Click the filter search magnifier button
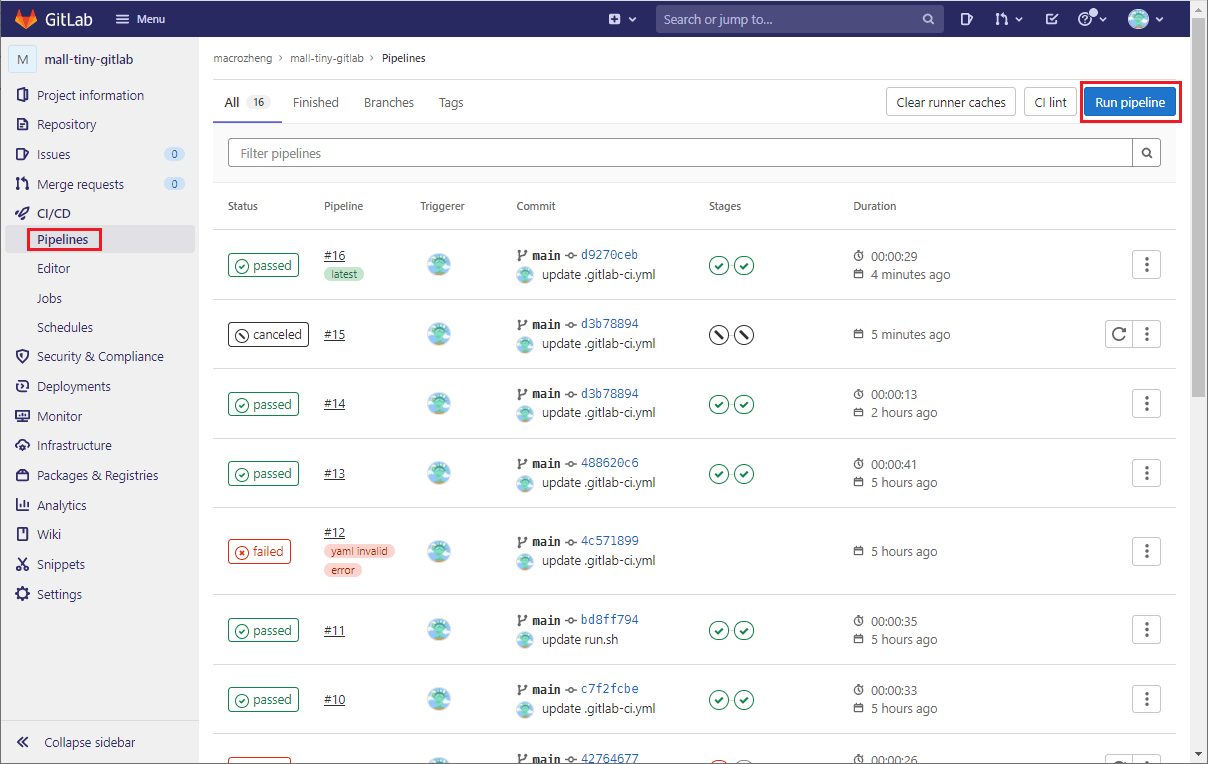Viewport: 1208px width, 764px height. 1146,153
